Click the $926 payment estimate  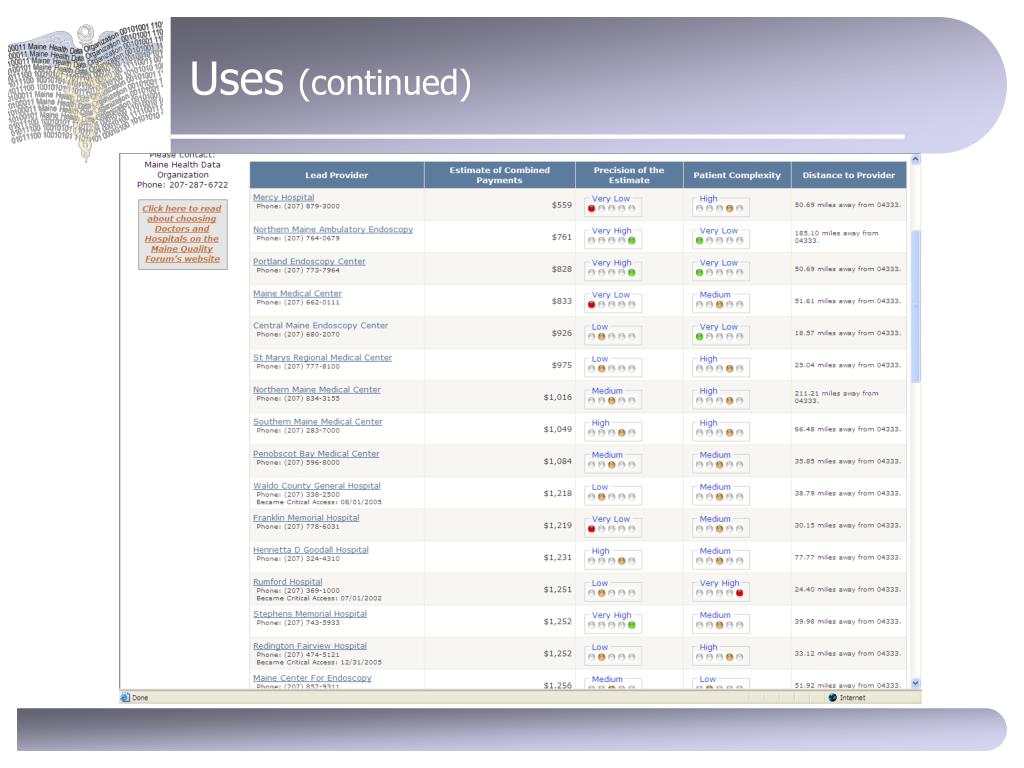[562, 332]
